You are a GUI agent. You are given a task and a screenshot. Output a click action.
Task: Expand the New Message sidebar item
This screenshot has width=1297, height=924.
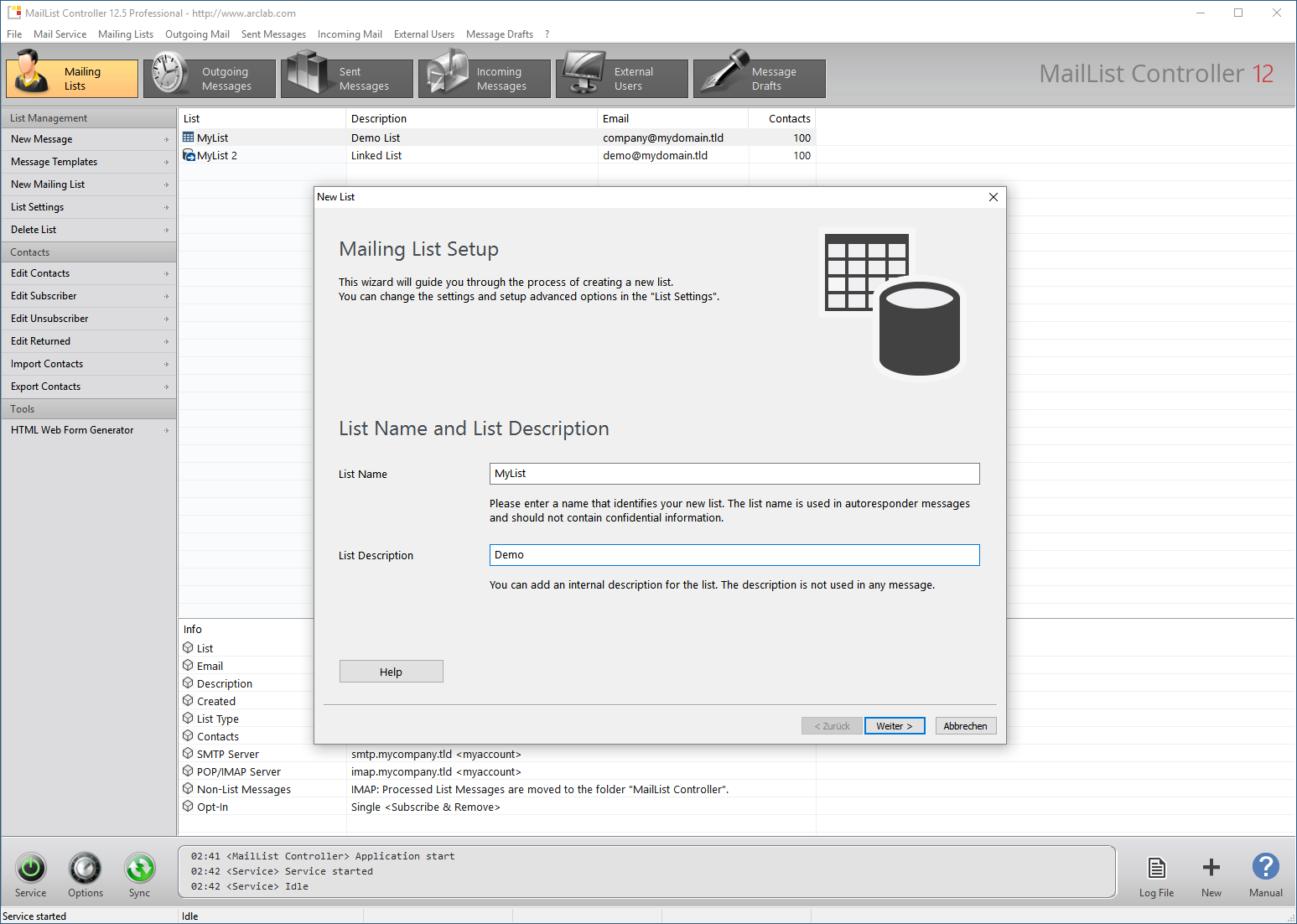[x=89, y=139]
